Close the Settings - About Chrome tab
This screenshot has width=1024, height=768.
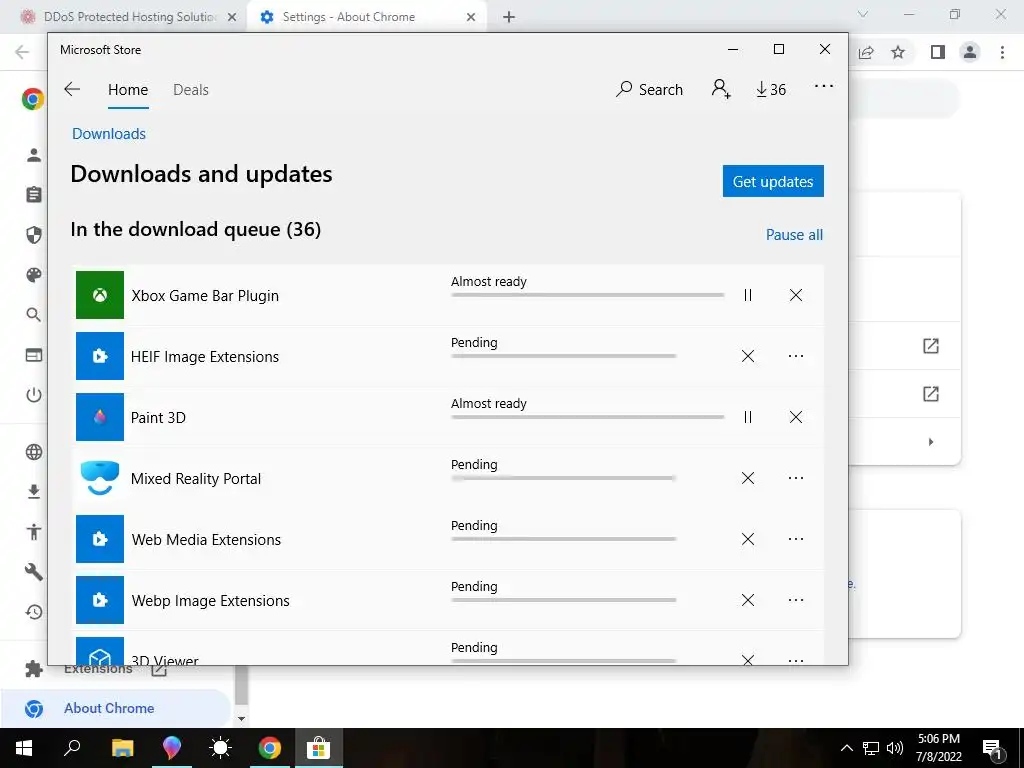point(471,17)
